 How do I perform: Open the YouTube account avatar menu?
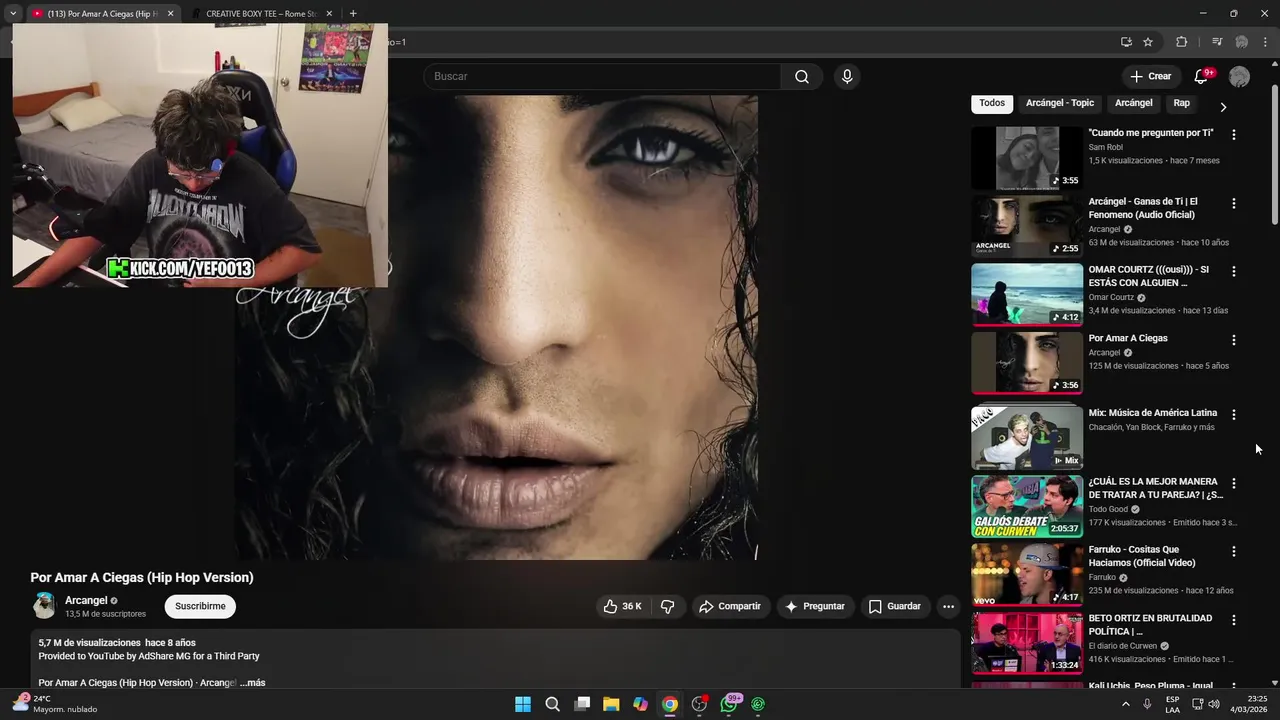pyautogui.click(x=1239, y=76)
